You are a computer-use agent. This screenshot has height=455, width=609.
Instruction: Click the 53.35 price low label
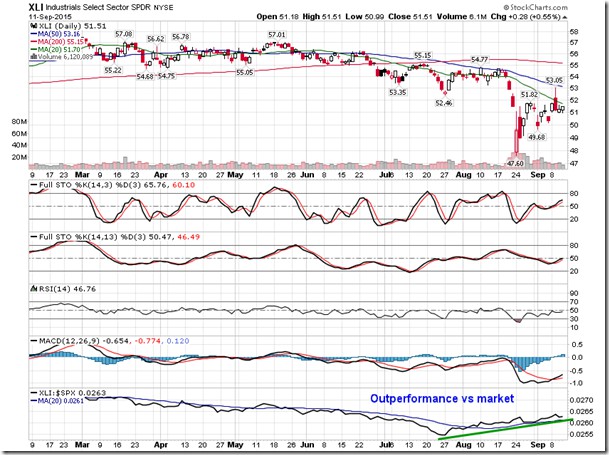coord(398,92)
